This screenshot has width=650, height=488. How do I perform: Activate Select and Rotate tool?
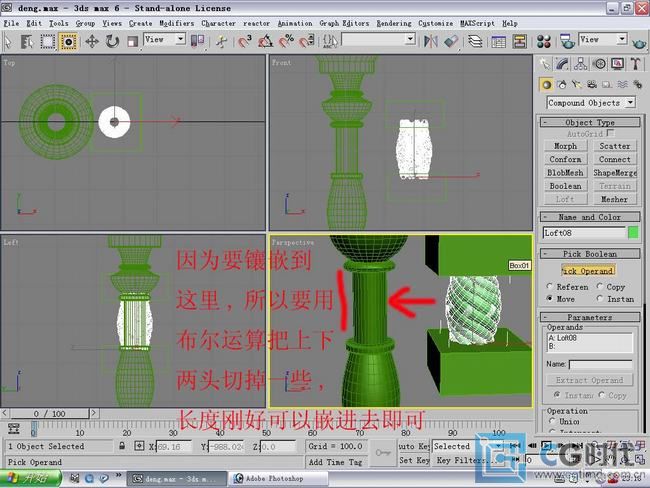pyautogui.click(x=112, y=41)
